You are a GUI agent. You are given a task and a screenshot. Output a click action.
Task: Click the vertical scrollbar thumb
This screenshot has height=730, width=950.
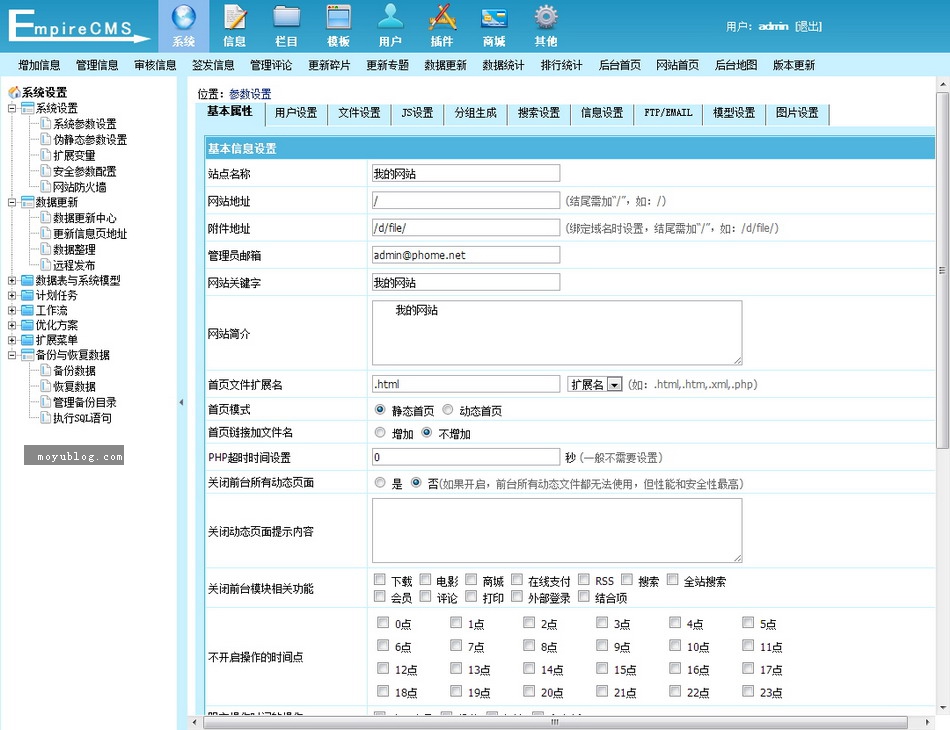tap(942, 270)
